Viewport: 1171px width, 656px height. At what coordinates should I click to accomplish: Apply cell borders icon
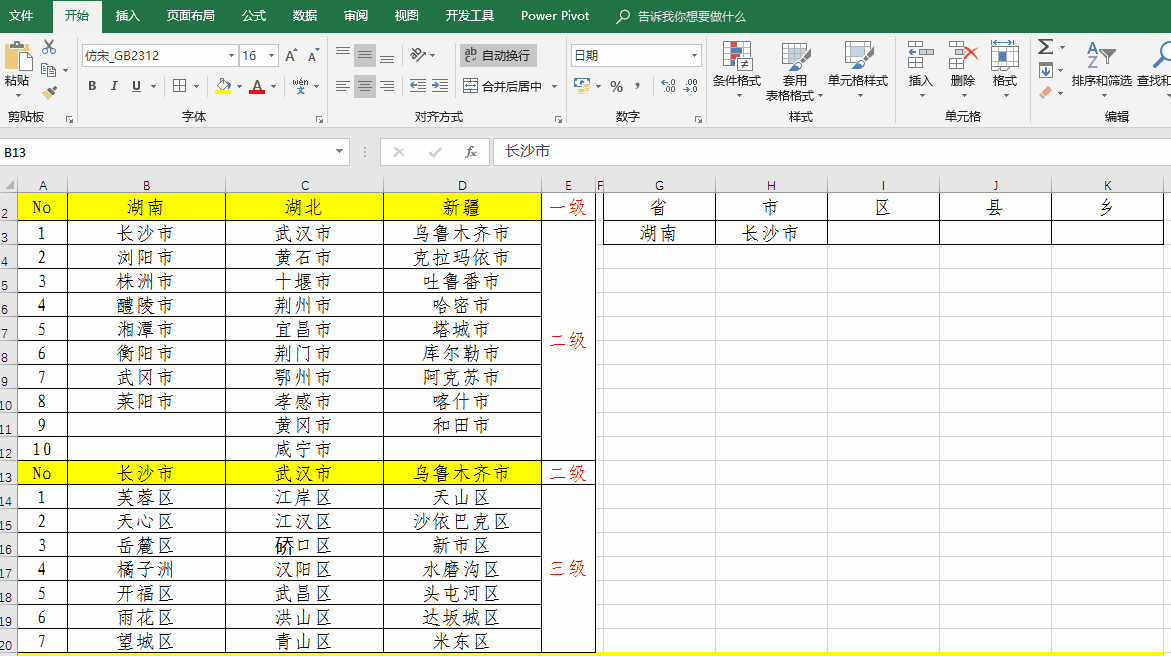pos(180,86)
